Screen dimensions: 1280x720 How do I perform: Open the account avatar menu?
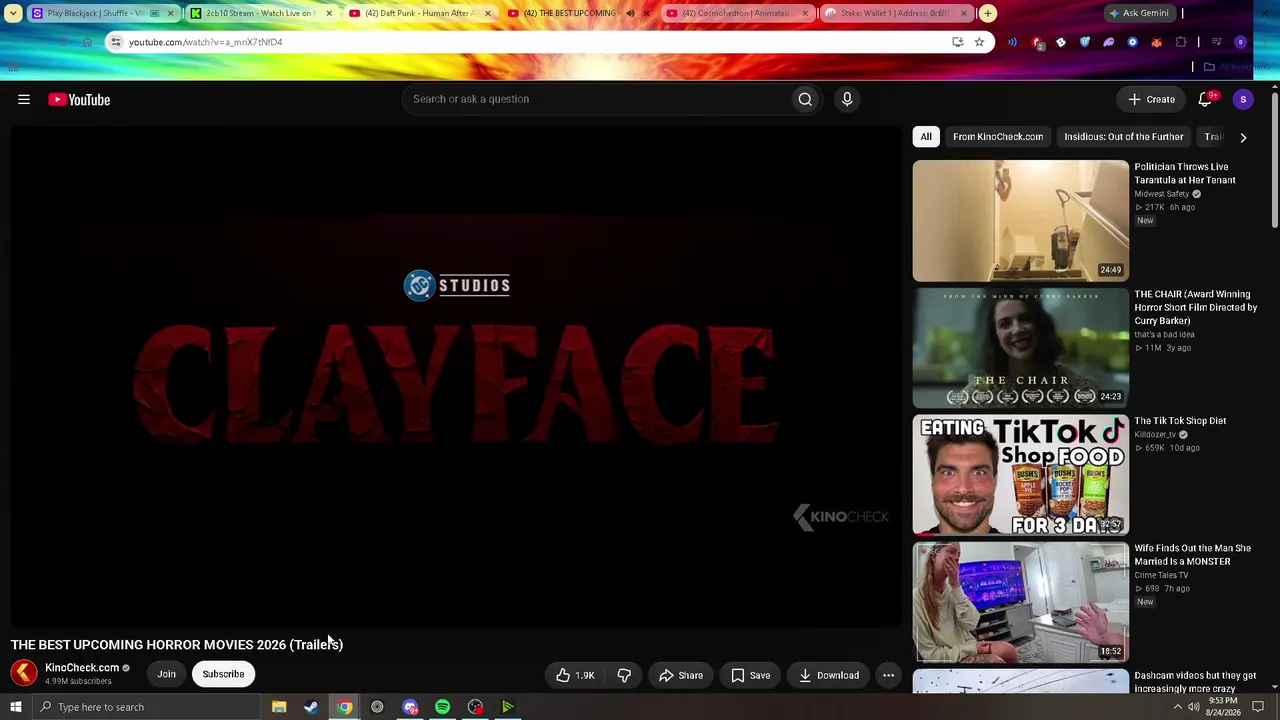1243,99
